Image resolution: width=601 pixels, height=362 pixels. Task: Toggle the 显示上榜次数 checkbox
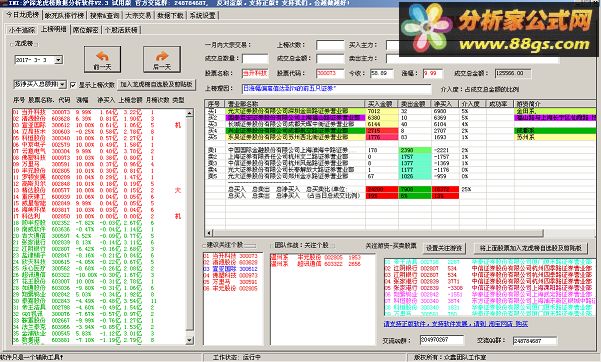click(73, 85)
